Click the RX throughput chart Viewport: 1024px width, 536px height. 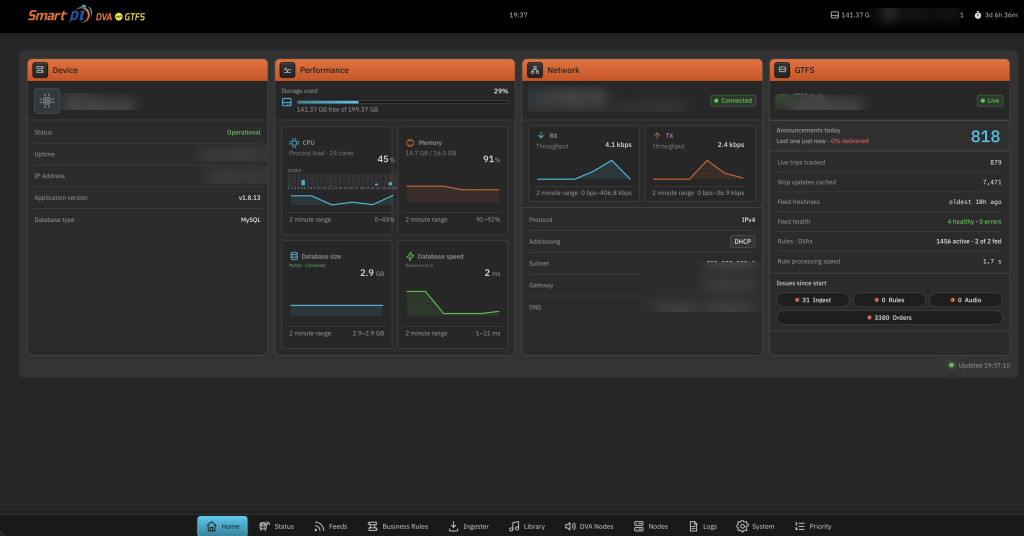584,170
